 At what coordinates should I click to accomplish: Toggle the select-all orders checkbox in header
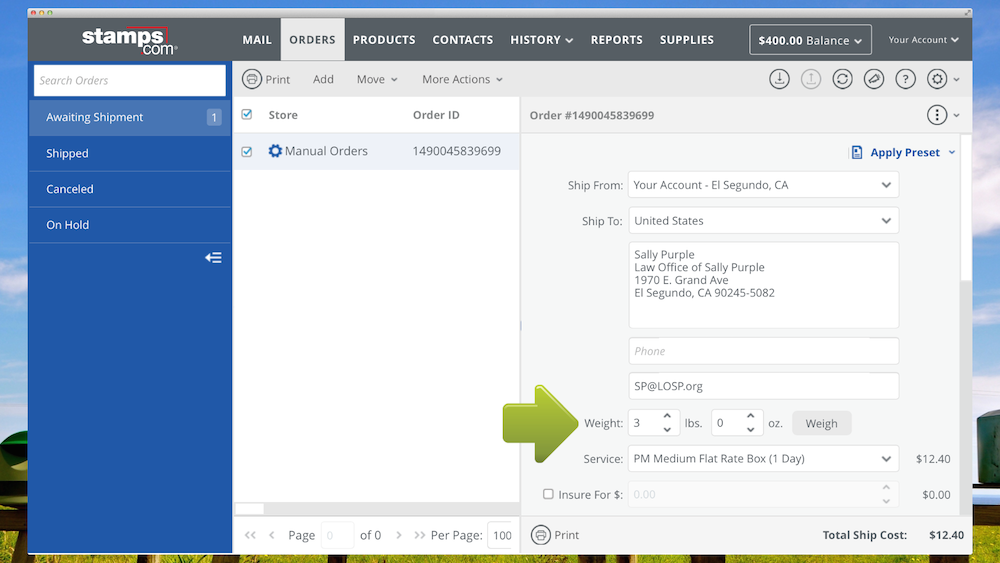tap(247, 115)
